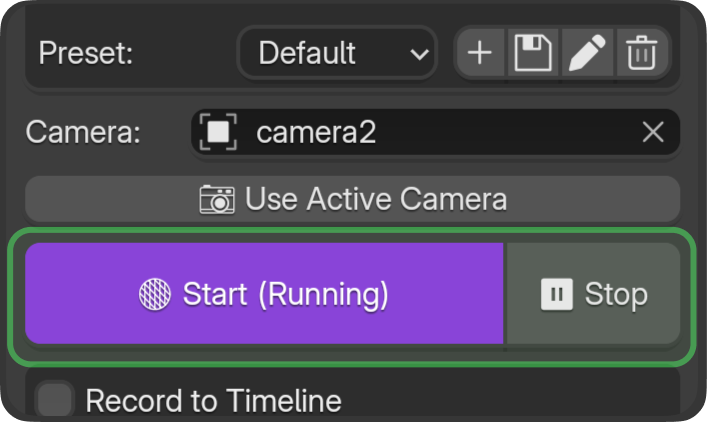This screenshot has width=707, height=422.
Task: Click the camera icon on Use Active Camera
Action: tap(217, 199)
